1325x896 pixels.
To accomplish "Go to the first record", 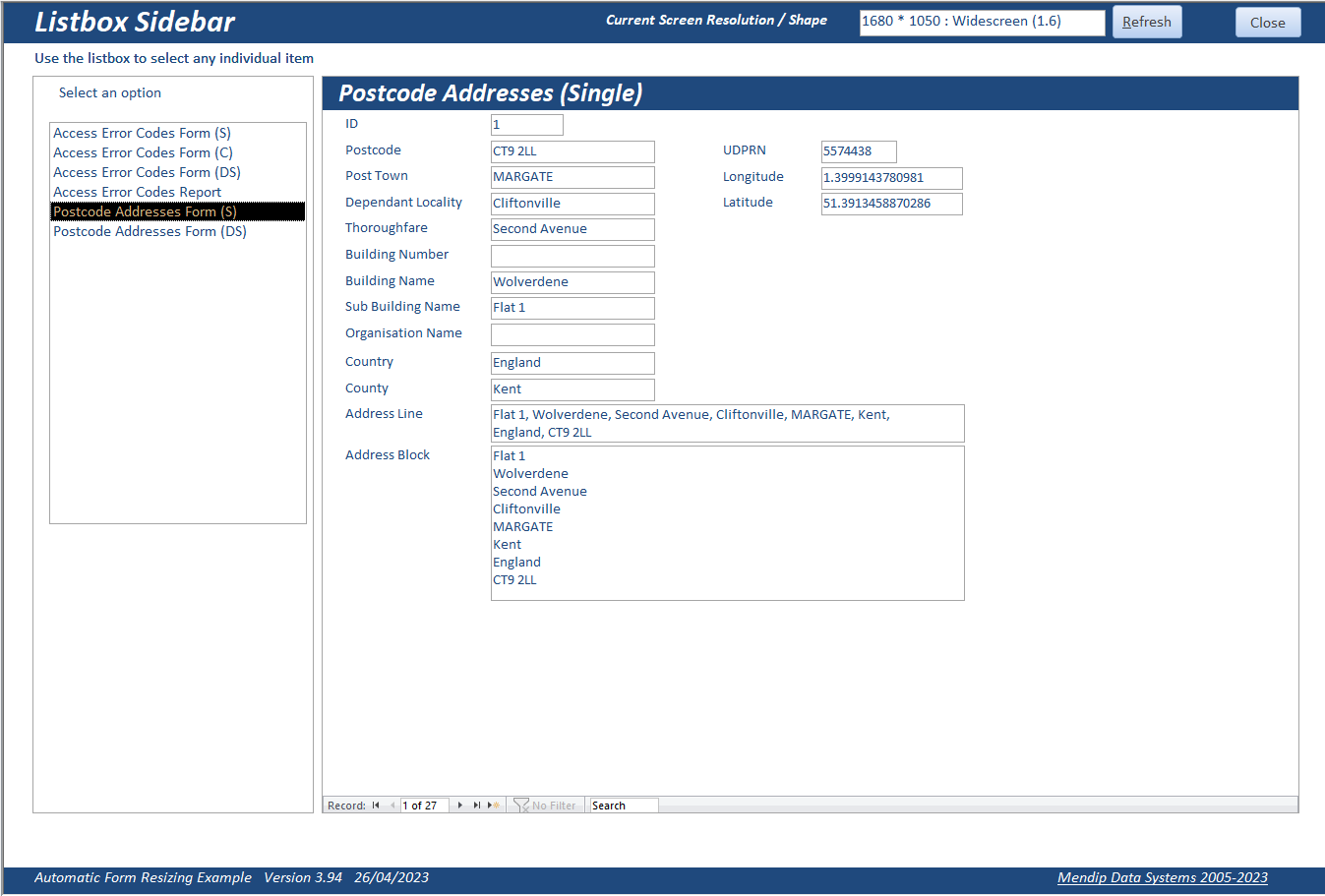I will pyautogui.click(x=376, y=806).
